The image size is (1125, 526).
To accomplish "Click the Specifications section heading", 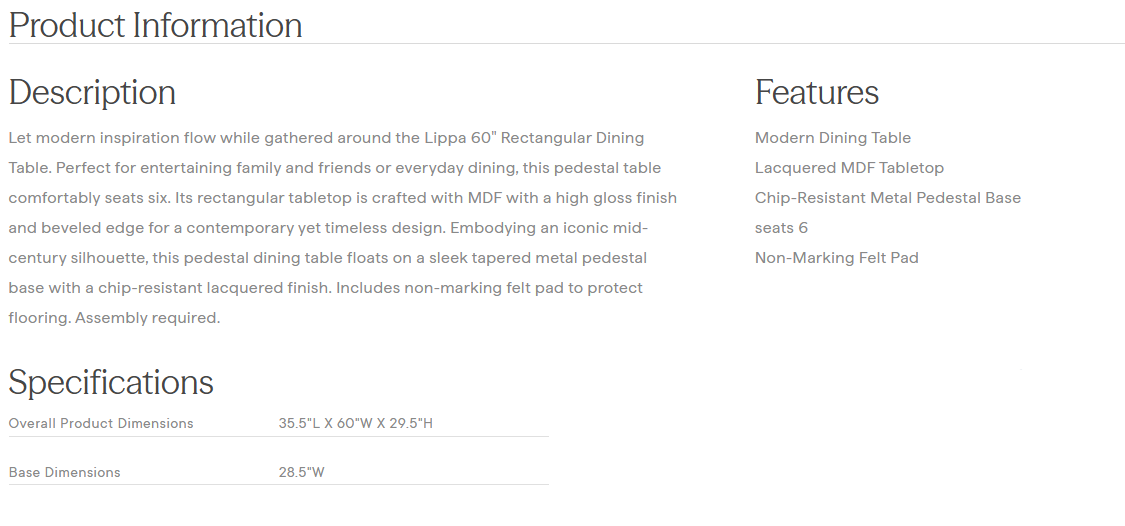I will (111, 382).
